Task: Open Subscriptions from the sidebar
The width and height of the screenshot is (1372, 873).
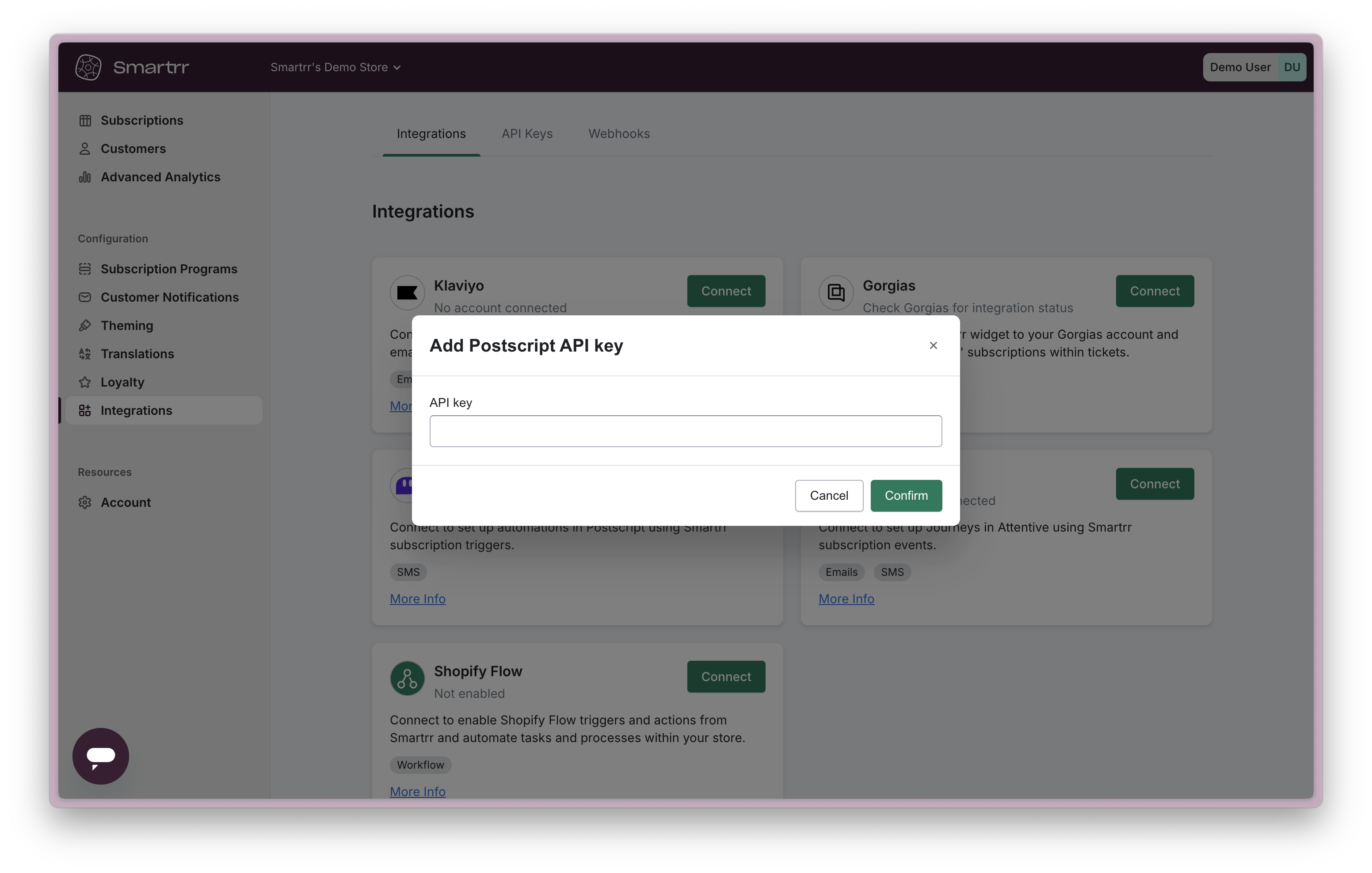Action: tap(142, 120)
